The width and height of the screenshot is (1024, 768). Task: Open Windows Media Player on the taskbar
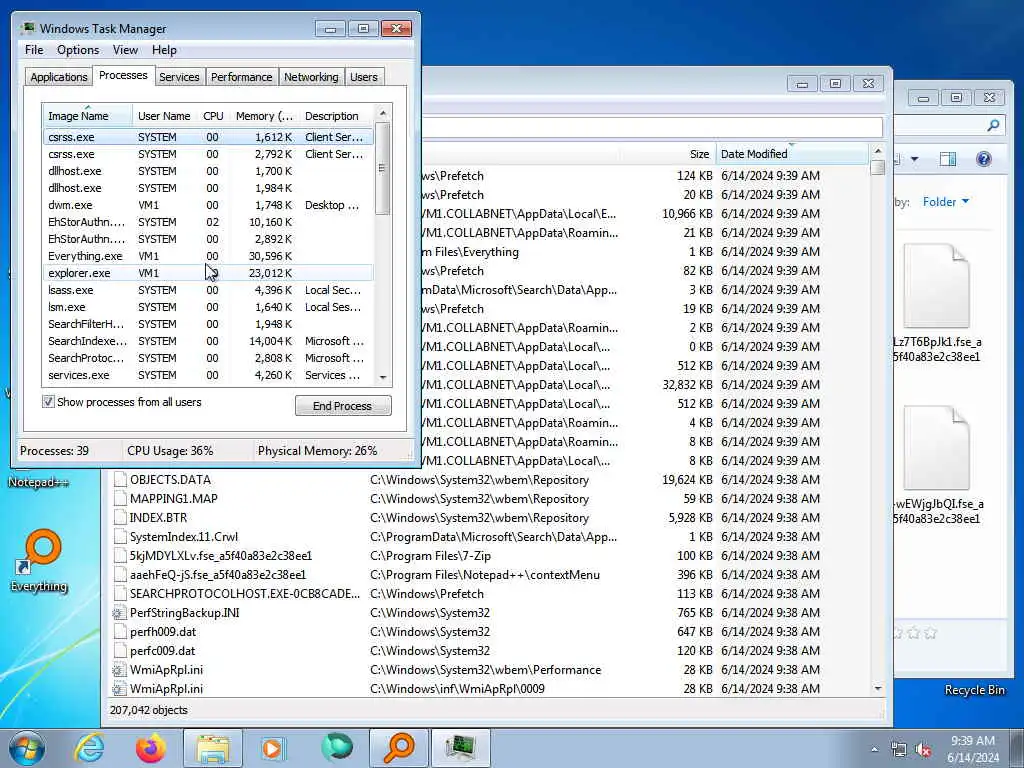[273, 748]
